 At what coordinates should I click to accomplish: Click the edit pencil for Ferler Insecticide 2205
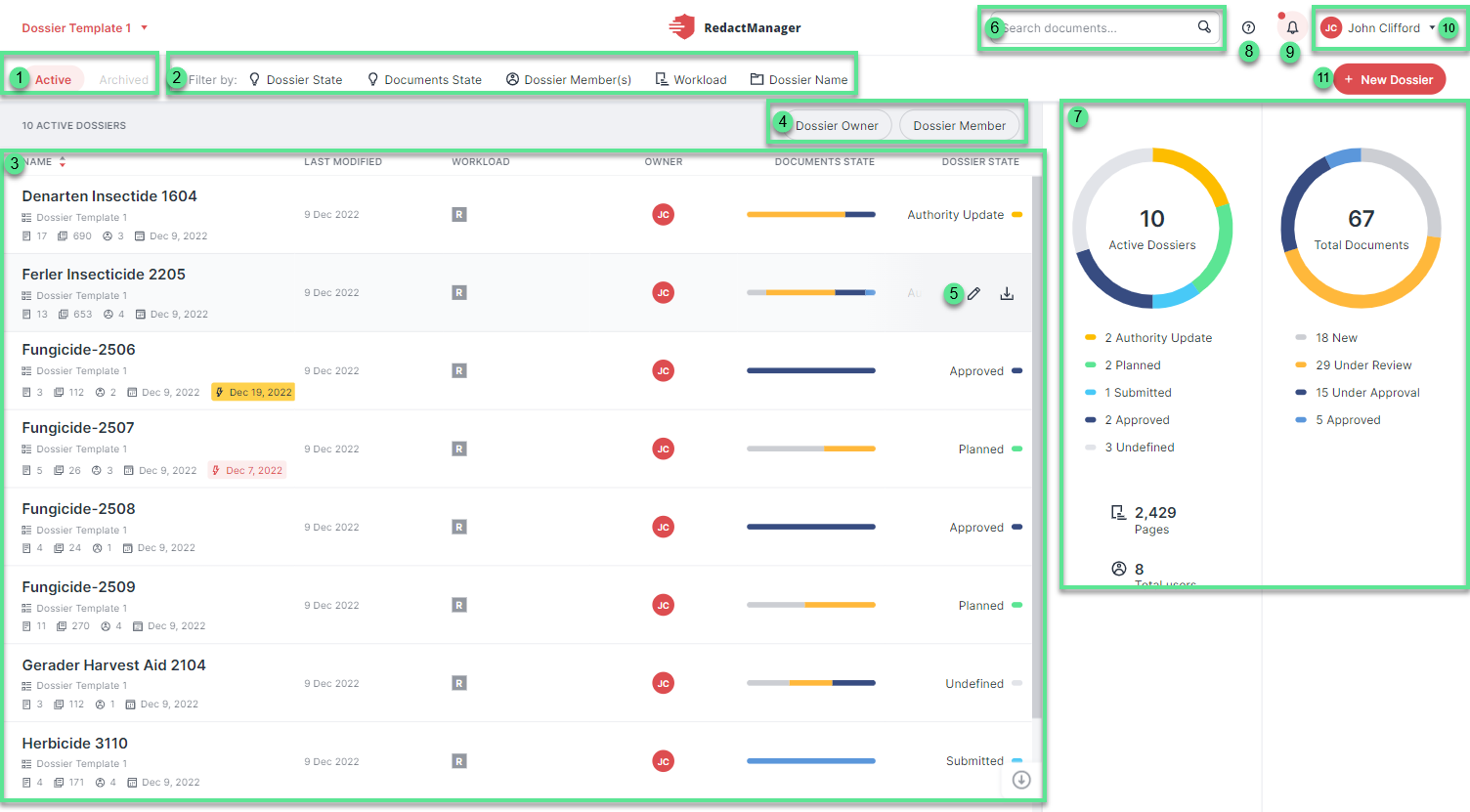point(973,293)
